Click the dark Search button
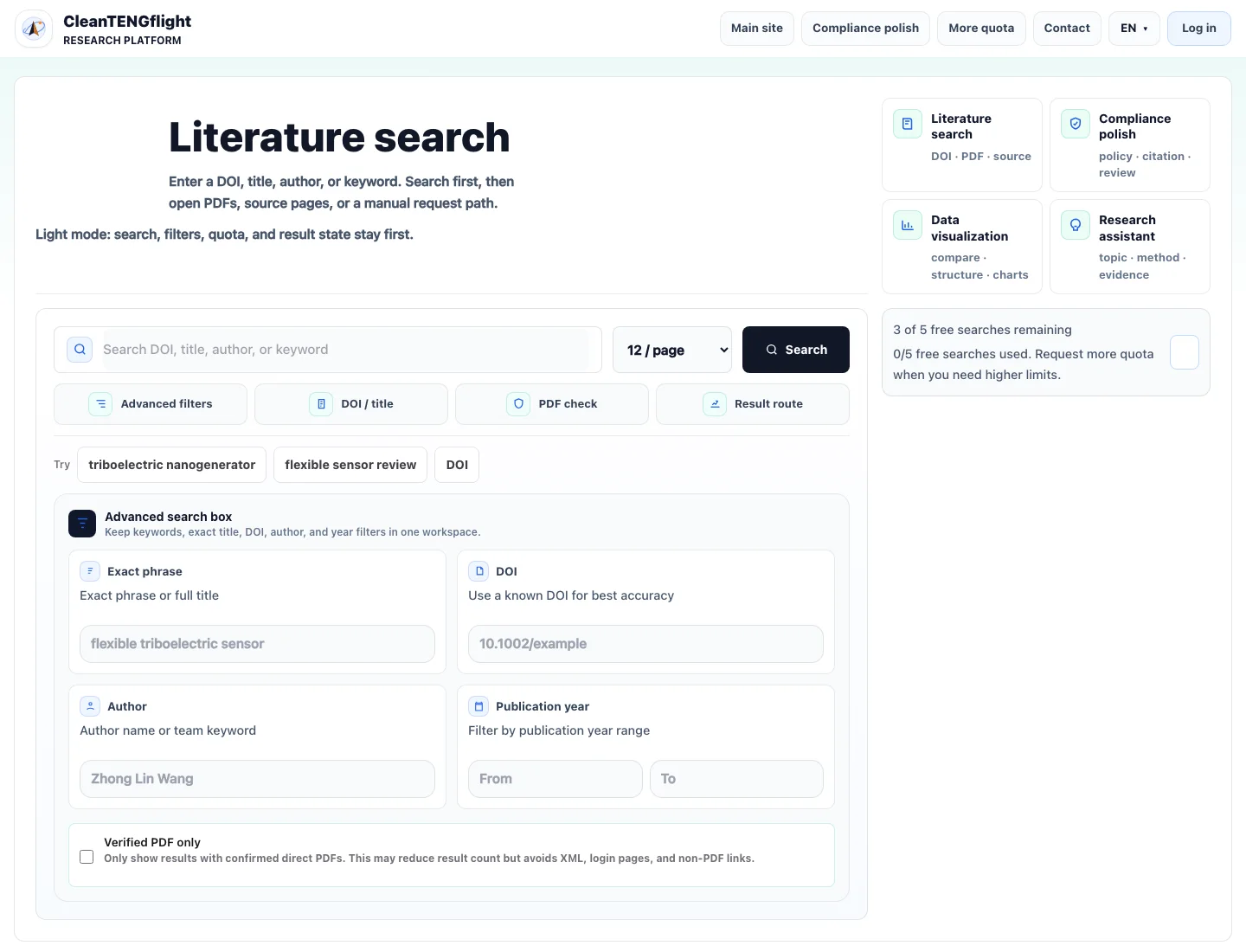Image resolution: width=1246 pixels, height=952 pixels. (x=796, y=350)
